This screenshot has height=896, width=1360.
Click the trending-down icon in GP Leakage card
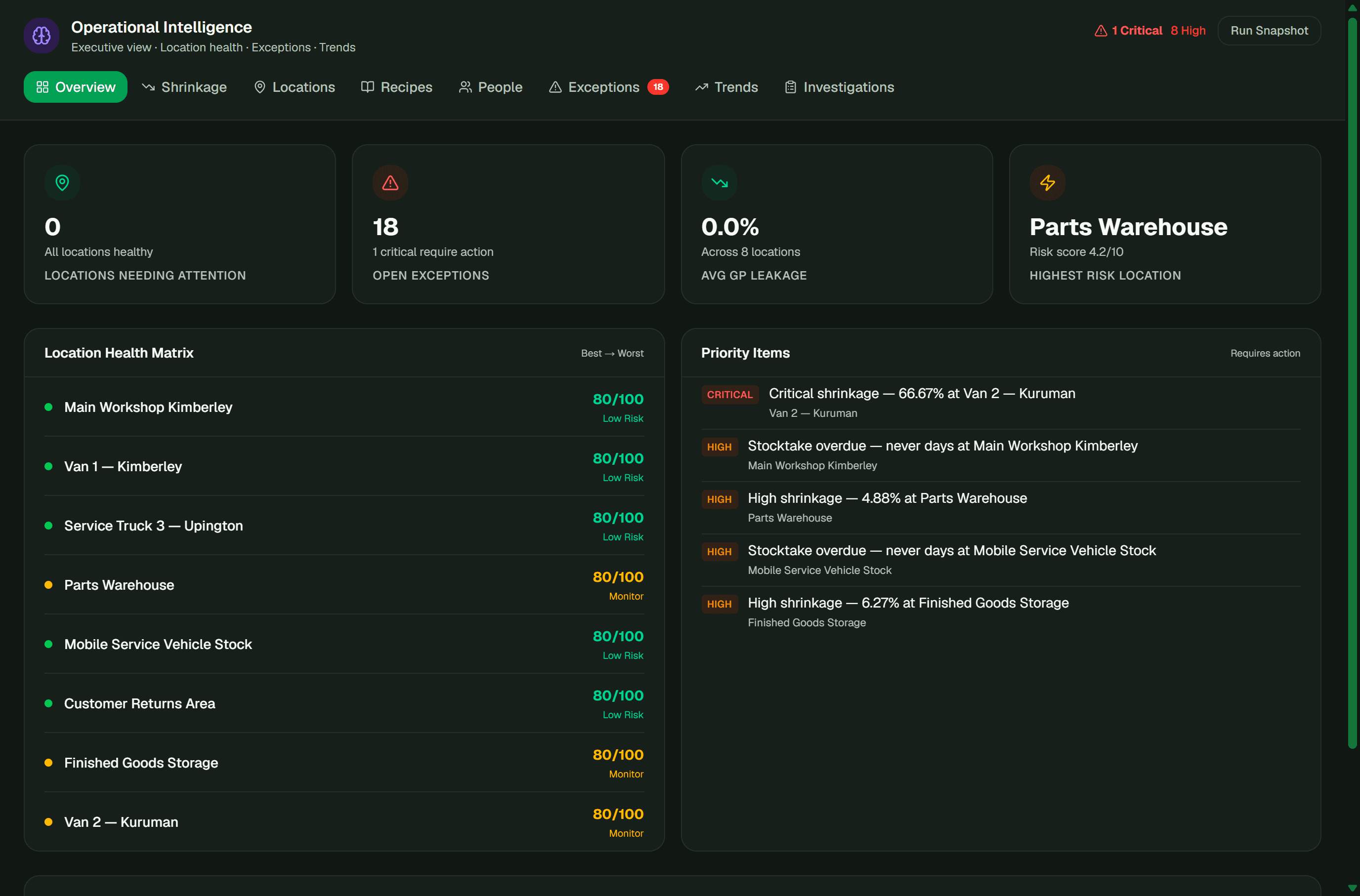(x=719, y=183)
